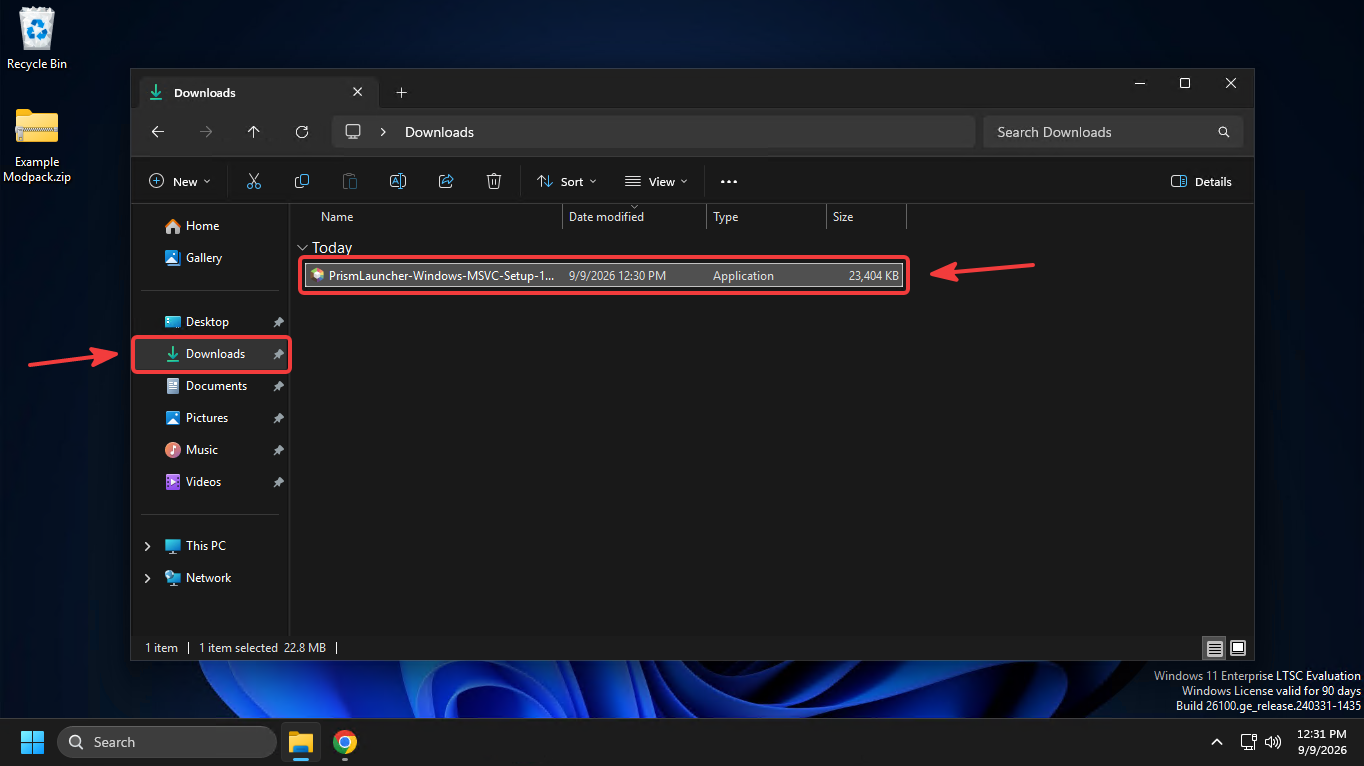Viewport: 1364px width, 766px height.
Task: Close the Downloads tab
Action: [x=358, y=92]
